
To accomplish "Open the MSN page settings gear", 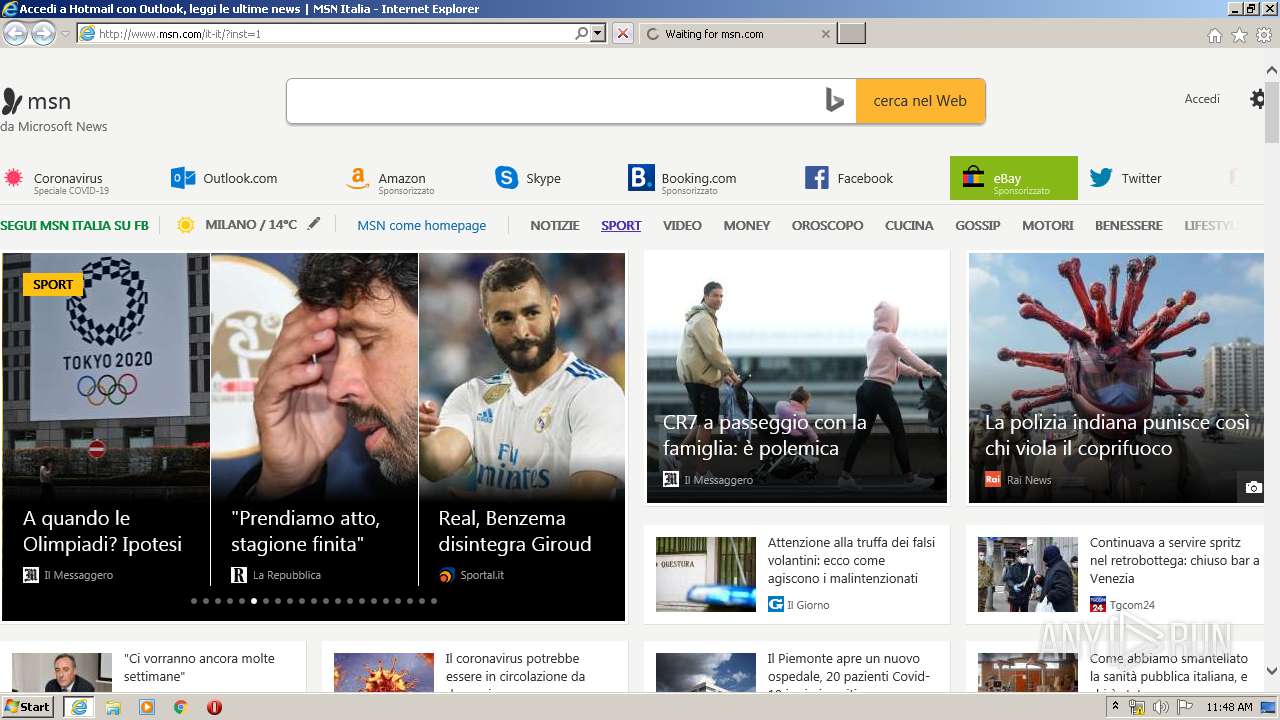I will coord(1258,99).
